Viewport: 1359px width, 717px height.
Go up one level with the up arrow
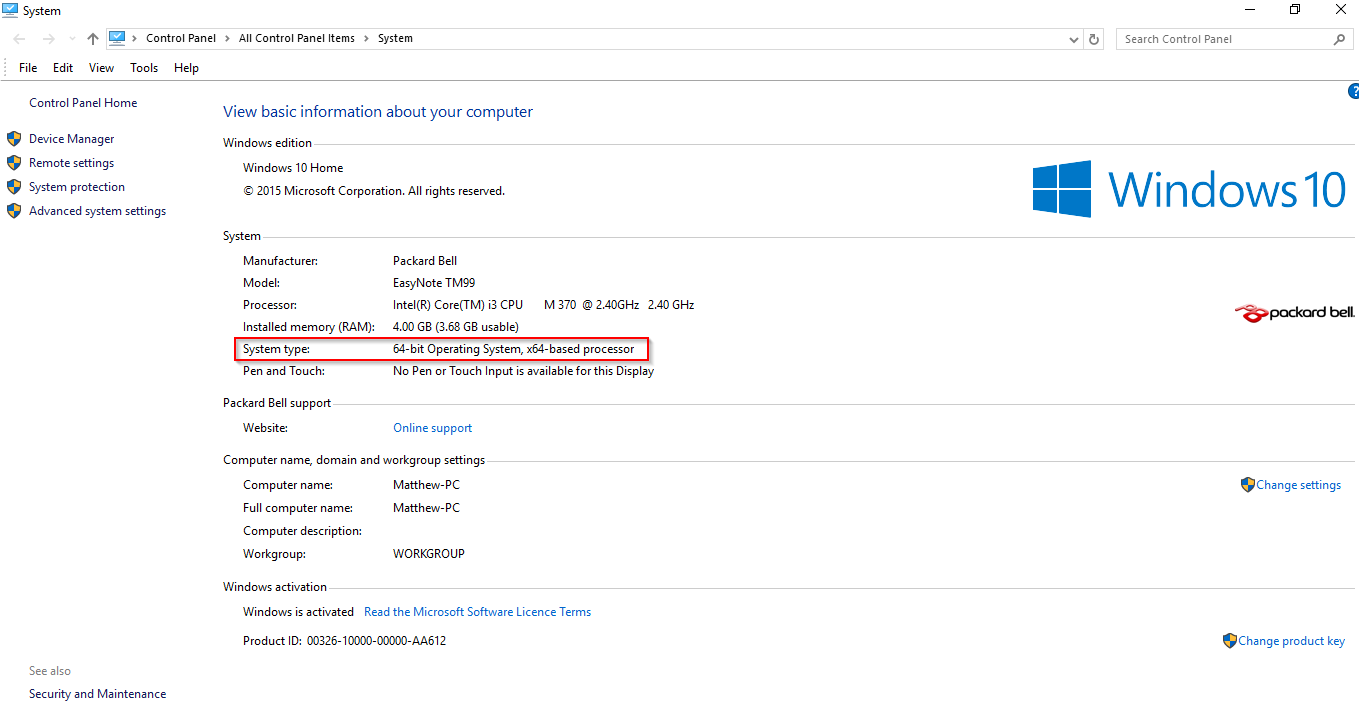pos(93,39)
